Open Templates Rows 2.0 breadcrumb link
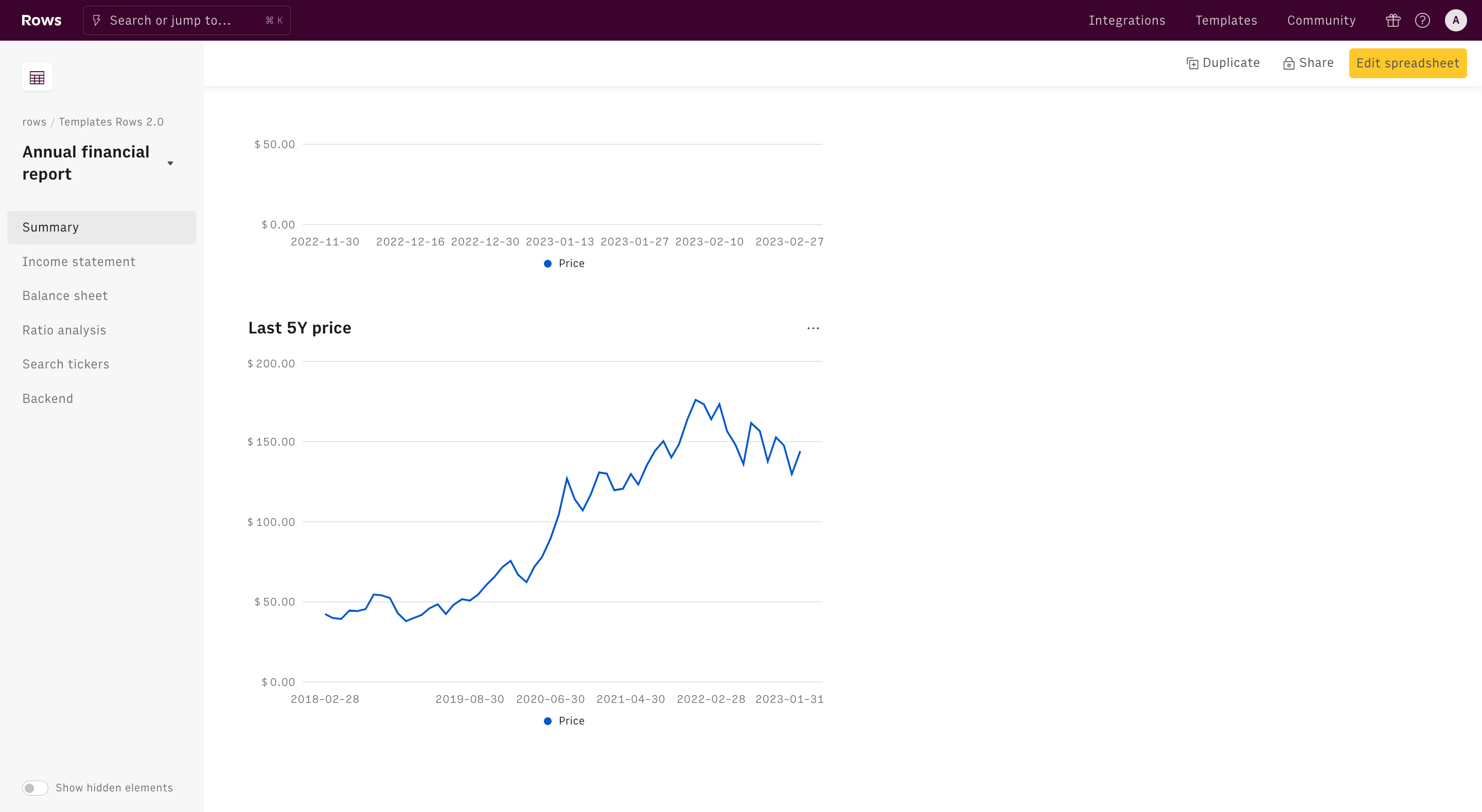 click(111, 122)
